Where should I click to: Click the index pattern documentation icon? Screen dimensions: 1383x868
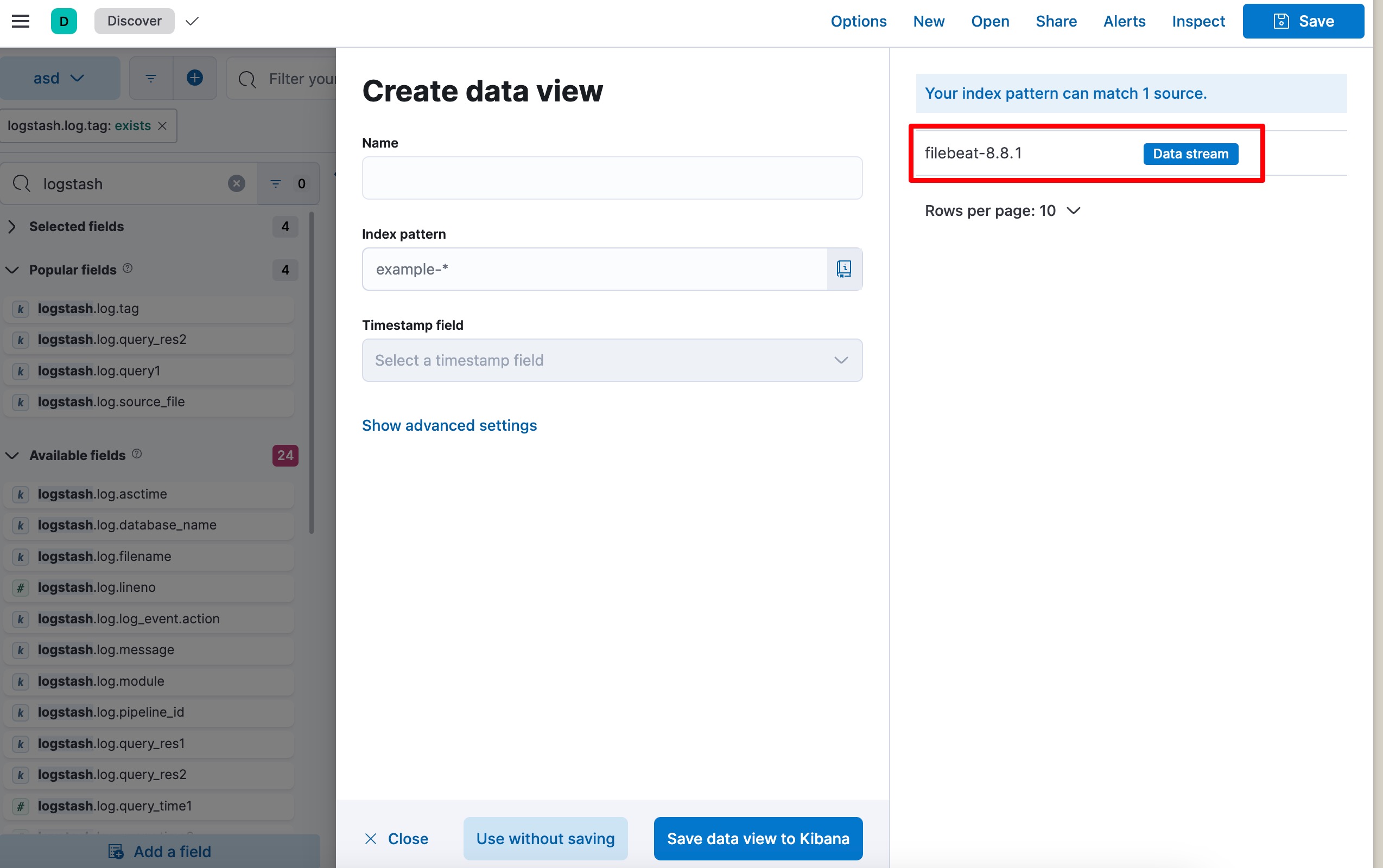click(843, 269)
